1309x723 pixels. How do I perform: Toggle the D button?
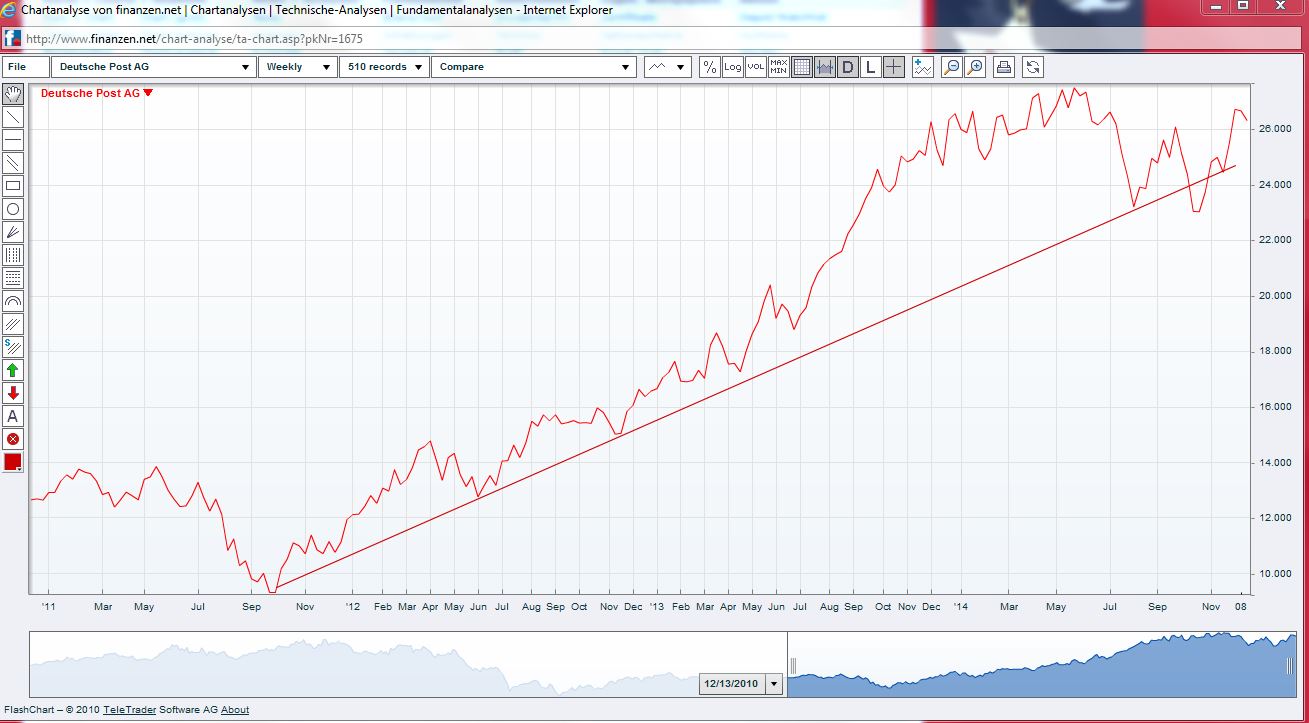[x=848, y=67]
